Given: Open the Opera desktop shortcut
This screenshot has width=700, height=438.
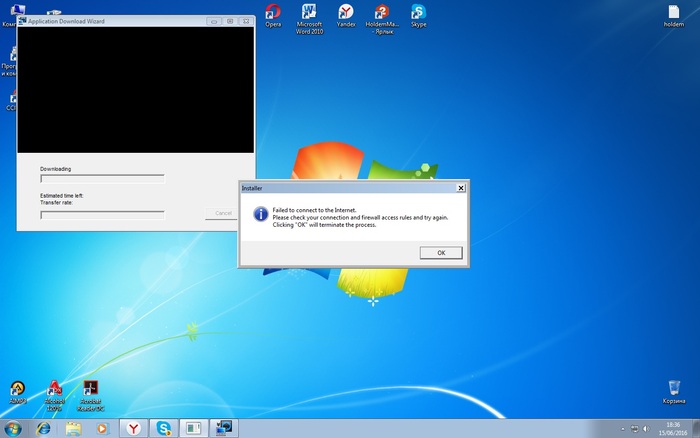Looking at the screenshot, I should [x=273, y=12].
